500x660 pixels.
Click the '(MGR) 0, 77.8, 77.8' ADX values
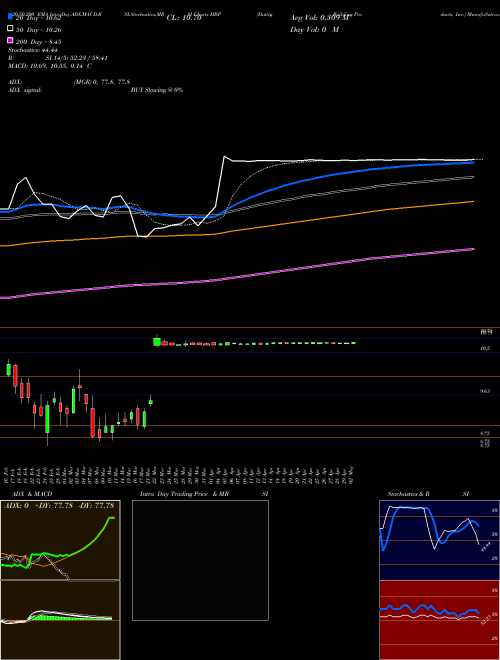pos(101,82)
